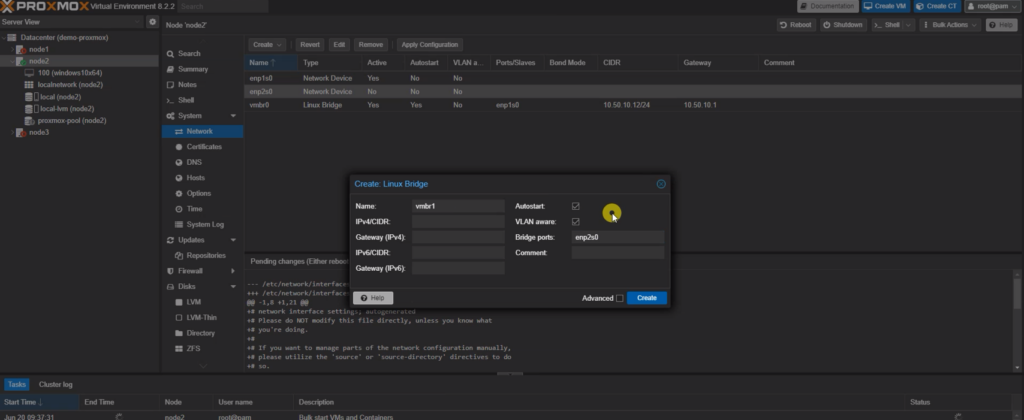Select proxmox-pool (node2) storage
The height and width of the screenshot is (420, 1024).
pos(72,121)
